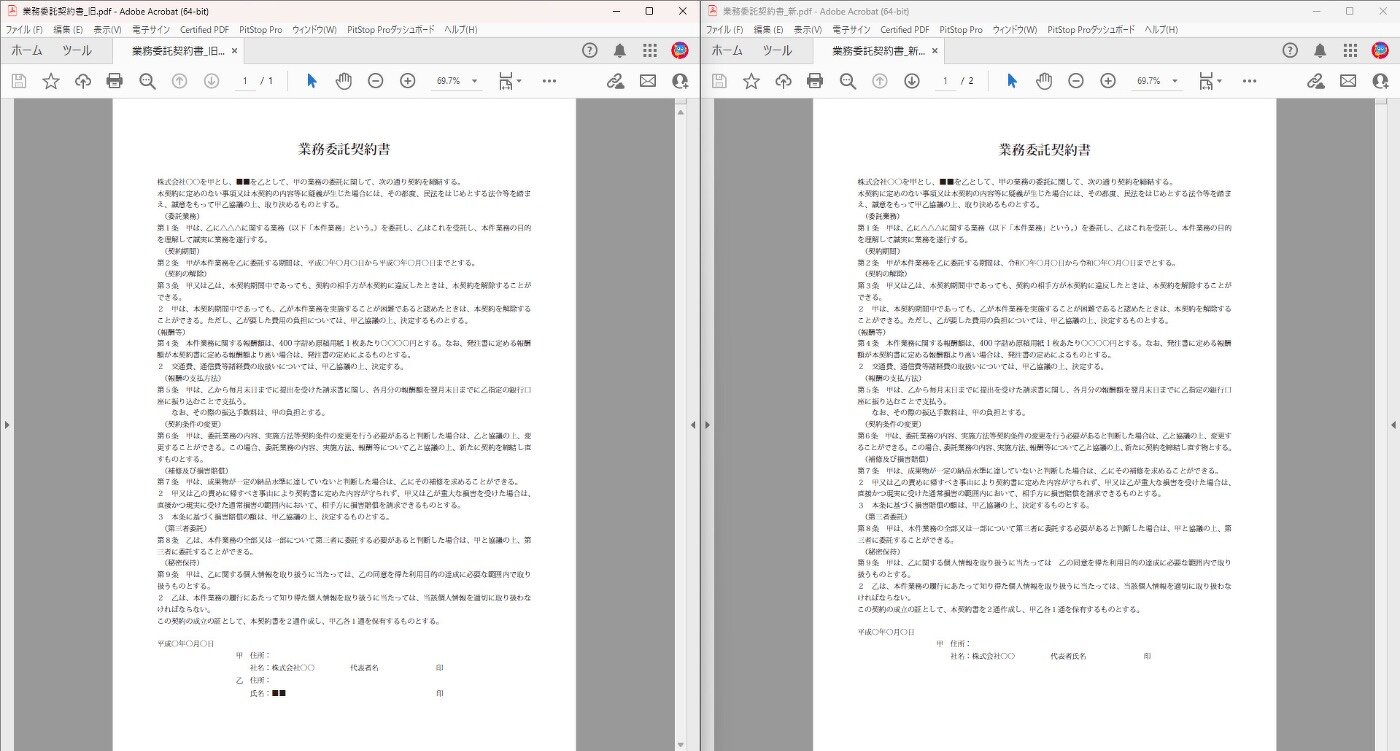
Task: Click zoom out (−) in the 旧.pdf window
Action: (x=375, y=81)
